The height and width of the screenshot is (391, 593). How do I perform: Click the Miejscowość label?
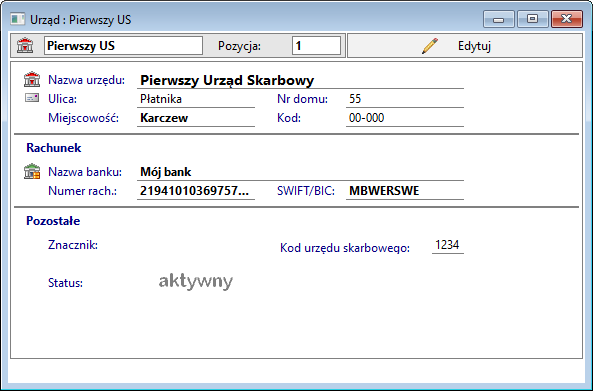click(x=83, y=118)
